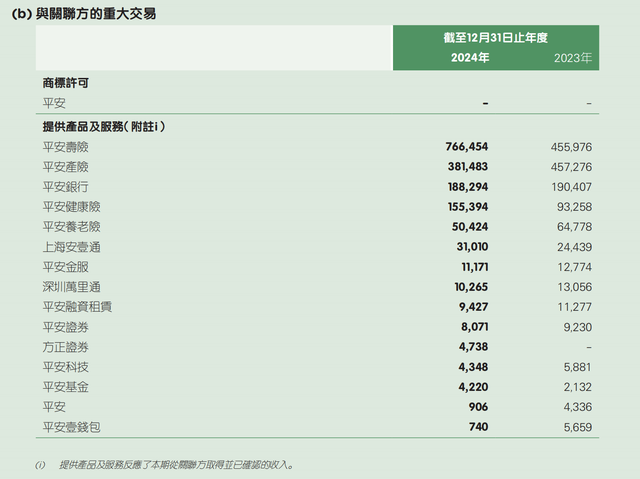Click the value 5,659

[x=578, y=427]
